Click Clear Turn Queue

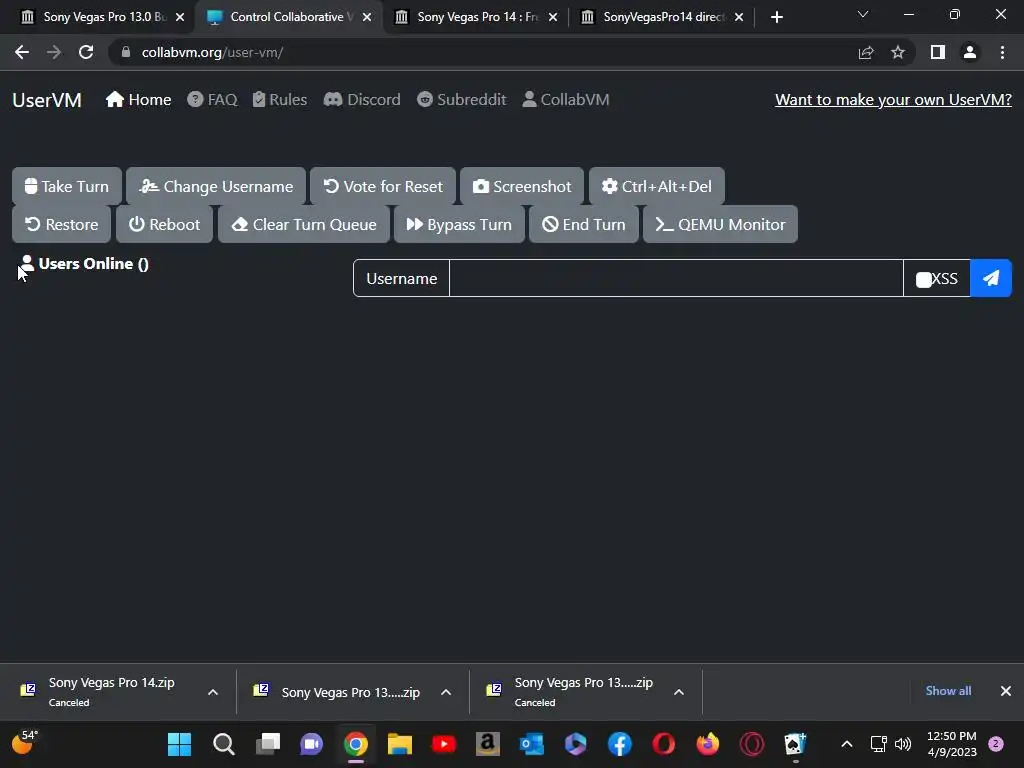[304, 224]
